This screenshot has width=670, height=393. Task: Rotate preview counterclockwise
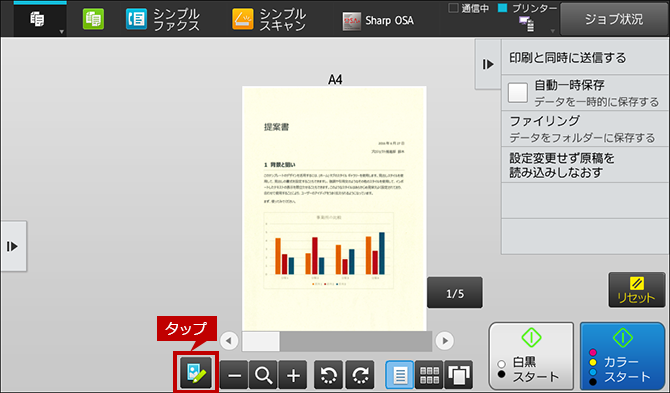[x=328, y=375]
